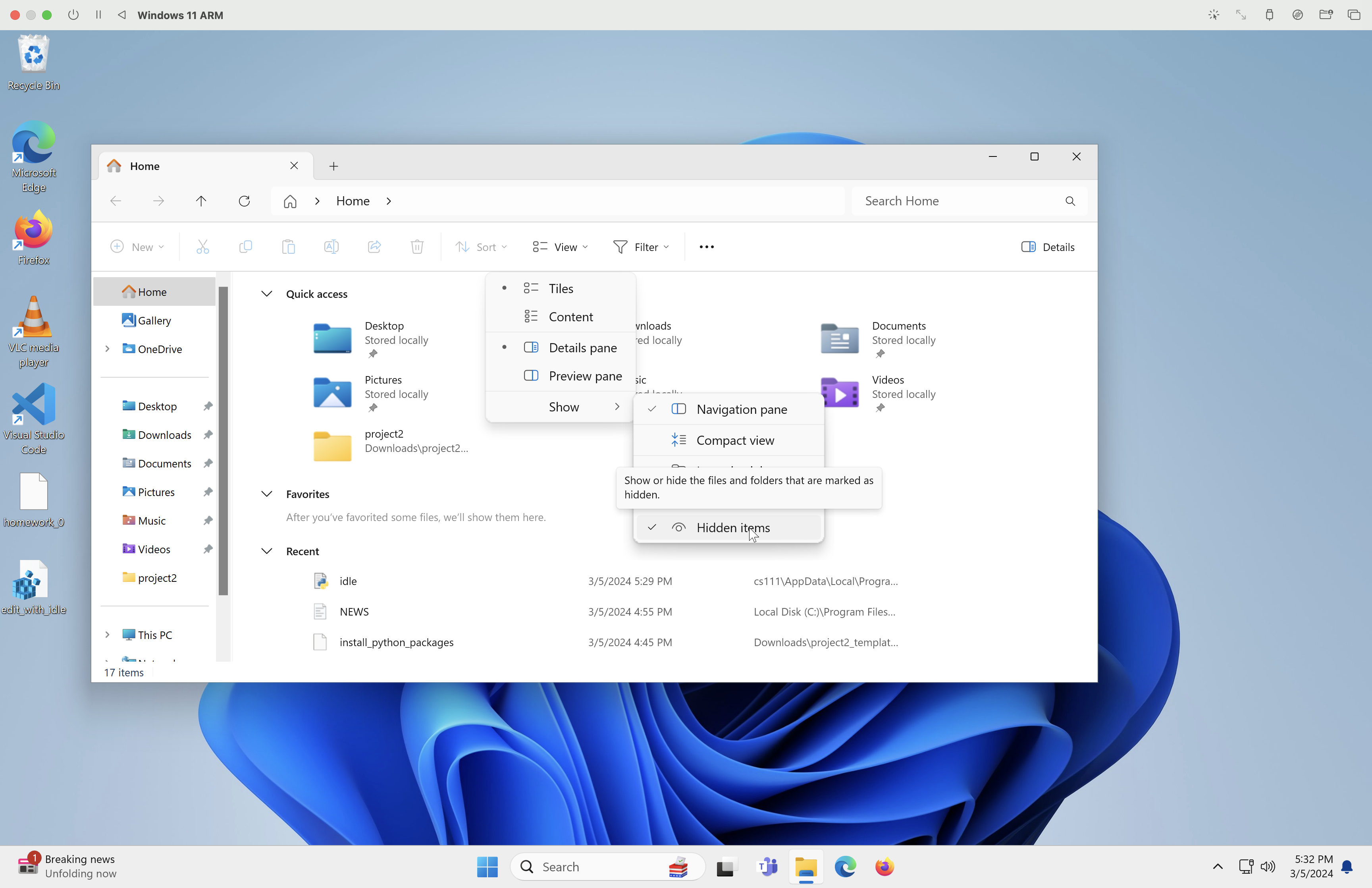This screenshot has width=1372, height=888.
Task: Toggle the Details pane button in toolbar
Action: click(x=1048, y=247)
